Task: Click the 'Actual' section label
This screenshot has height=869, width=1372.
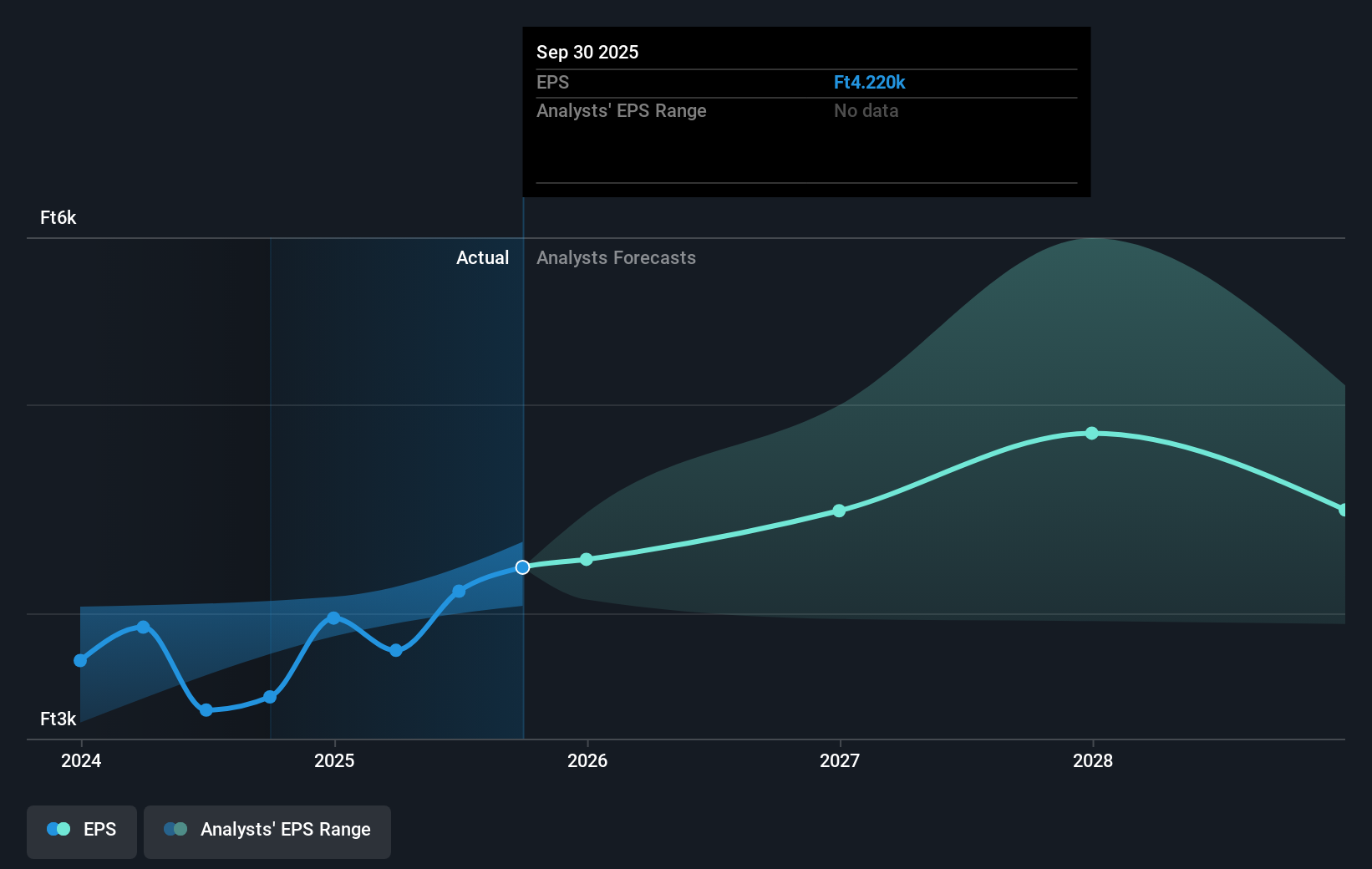Action: pos(482,257)
